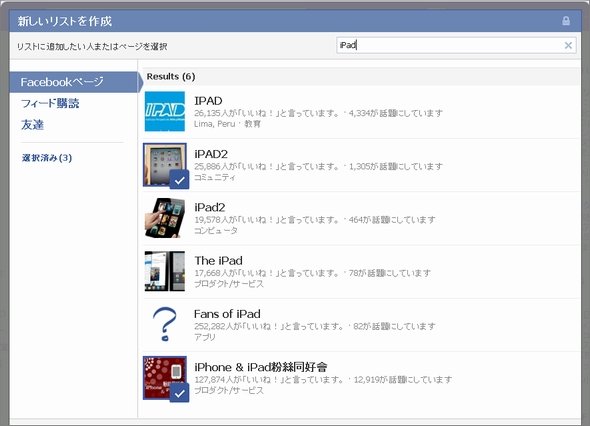This screenshot has width=590, height=426.
Task: Click the 新しいリストを作成 dialog title
Action: (65, 21)
